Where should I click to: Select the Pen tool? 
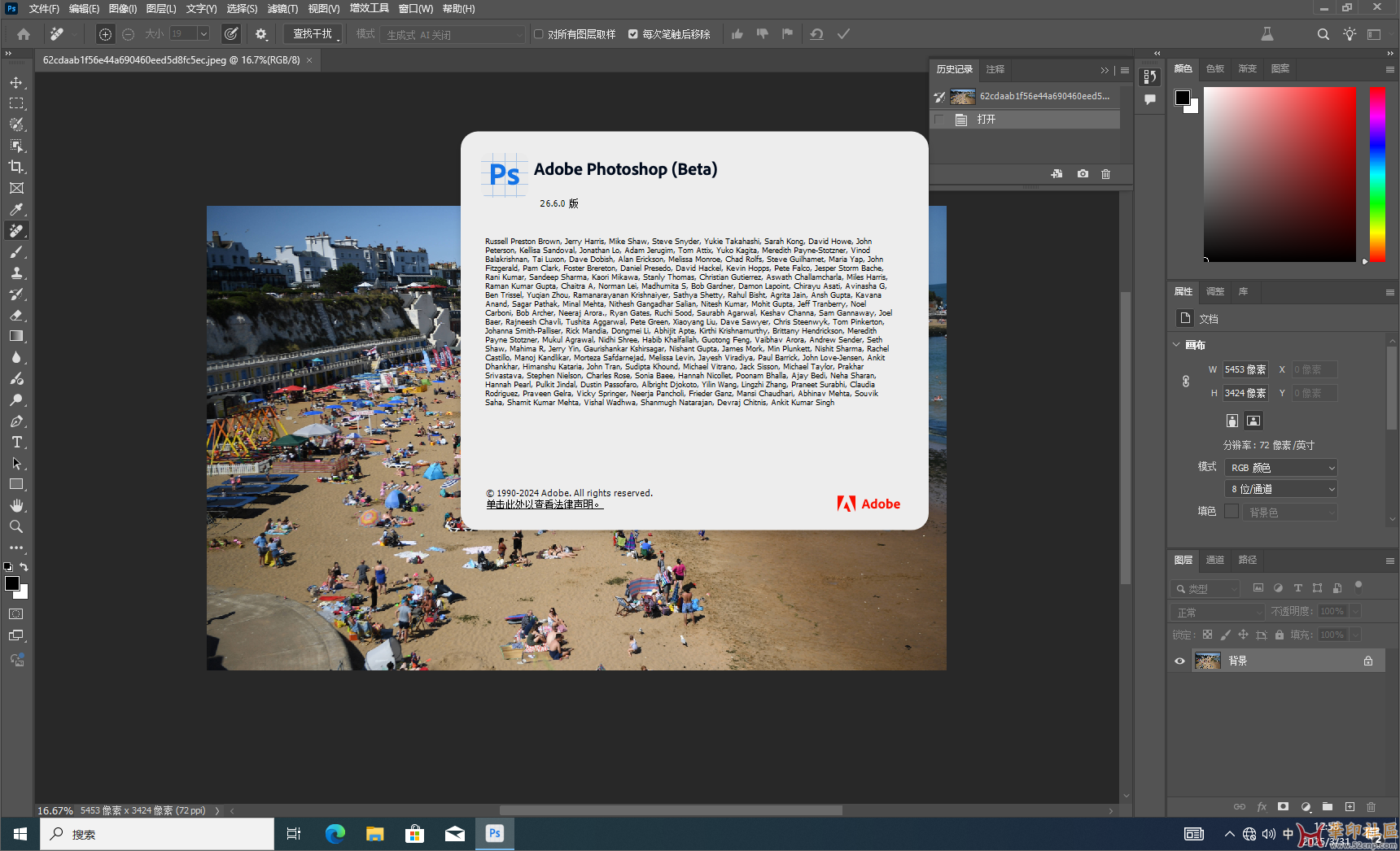pos(16,421)
